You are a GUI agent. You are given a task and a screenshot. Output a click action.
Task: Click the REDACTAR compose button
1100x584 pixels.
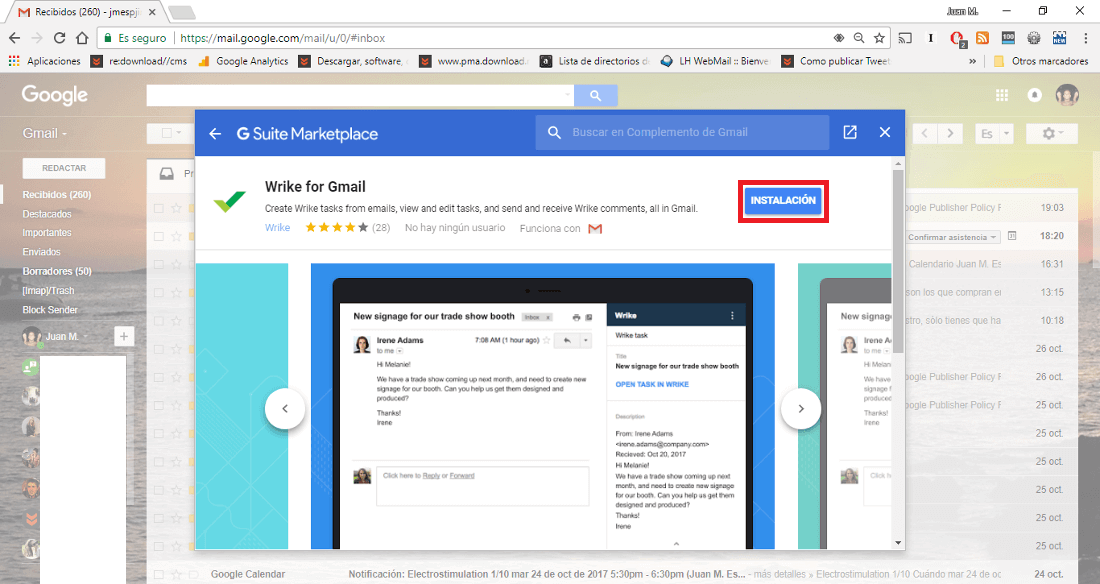64,168
